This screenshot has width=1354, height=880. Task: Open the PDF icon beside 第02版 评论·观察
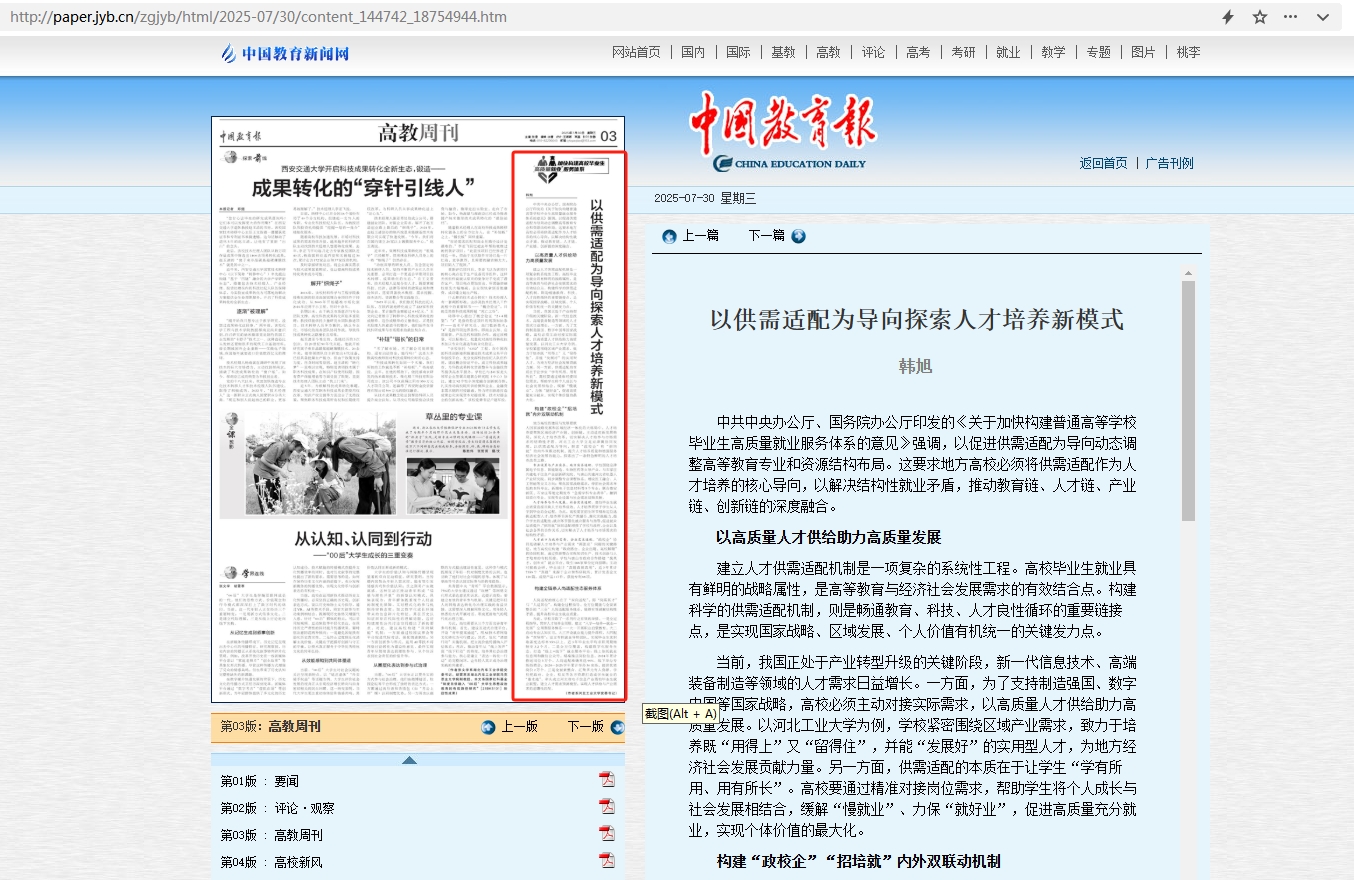(608, 807)
